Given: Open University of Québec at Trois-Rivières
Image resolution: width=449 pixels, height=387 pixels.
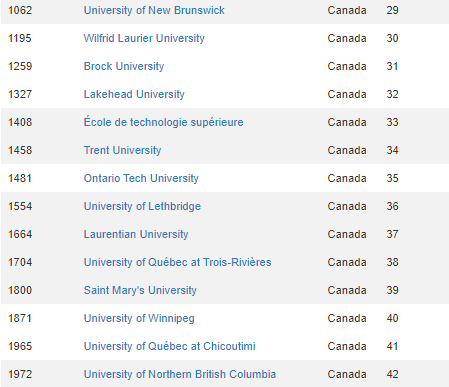Looking at the screenshot, I should 177,262.
